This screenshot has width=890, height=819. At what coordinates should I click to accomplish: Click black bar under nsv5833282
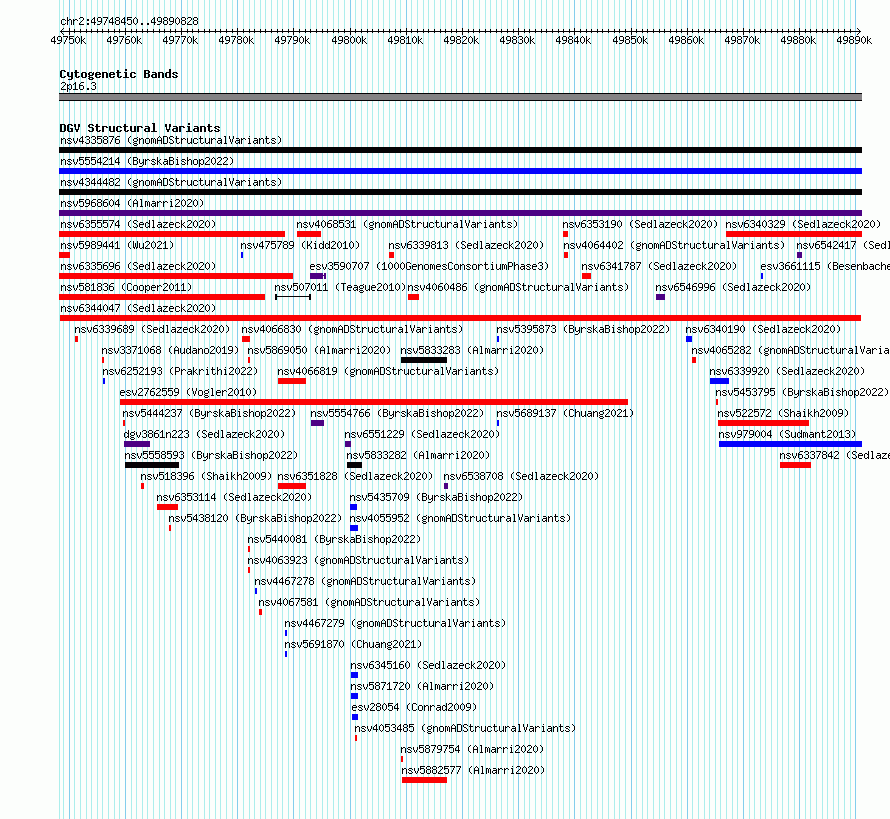point(354,465)
